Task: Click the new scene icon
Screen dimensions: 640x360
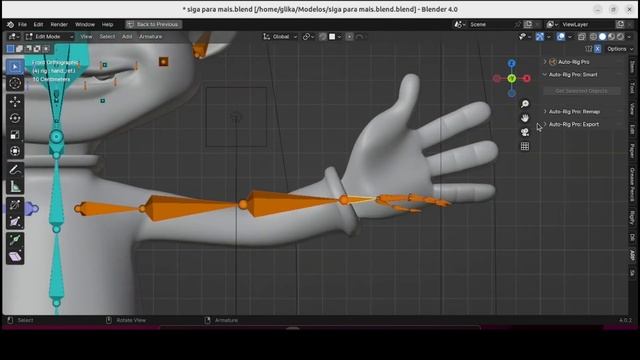Action: [x=528, y=24]
